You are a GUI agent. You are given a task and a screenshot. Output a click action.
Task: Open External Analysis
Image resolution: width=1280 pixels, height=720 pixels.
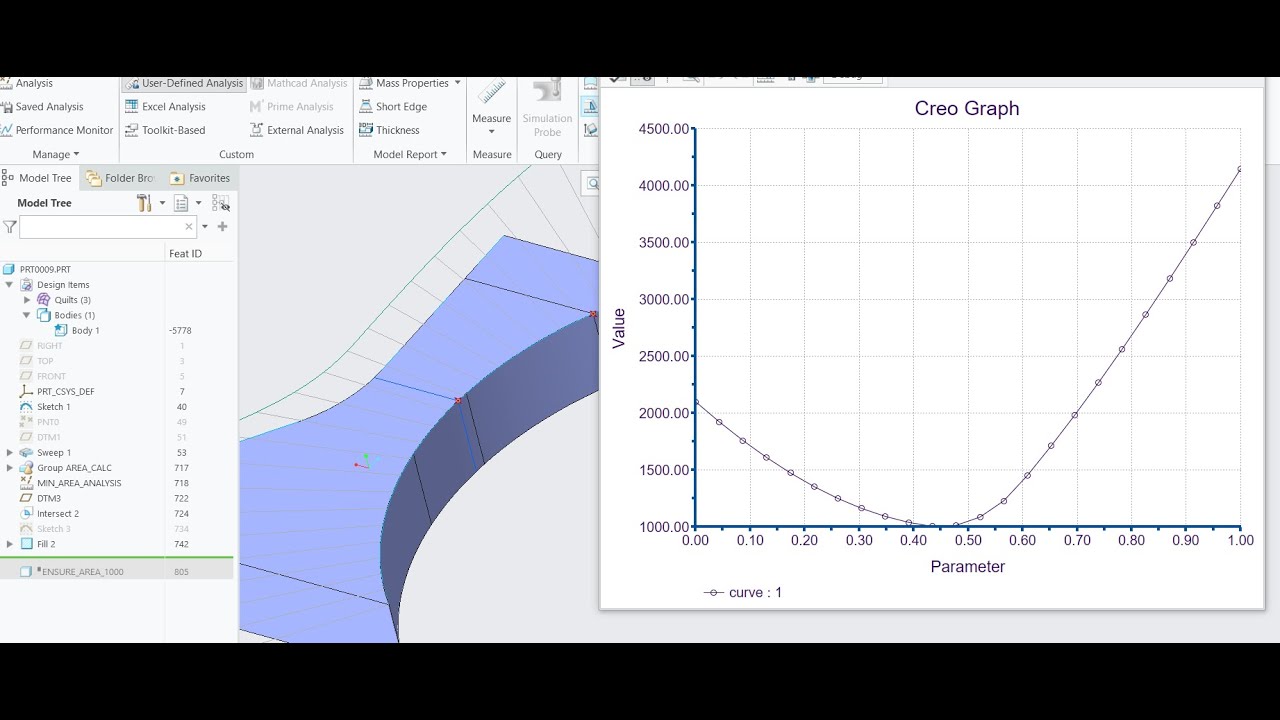[296, 130]
